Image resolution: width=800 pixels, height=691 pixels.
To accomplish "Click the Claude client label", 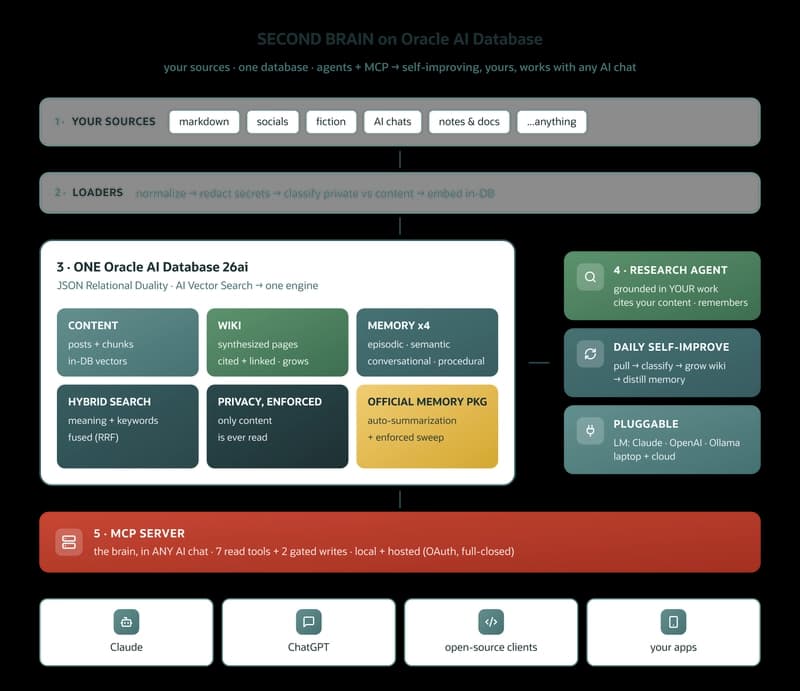I will (126, 647).
